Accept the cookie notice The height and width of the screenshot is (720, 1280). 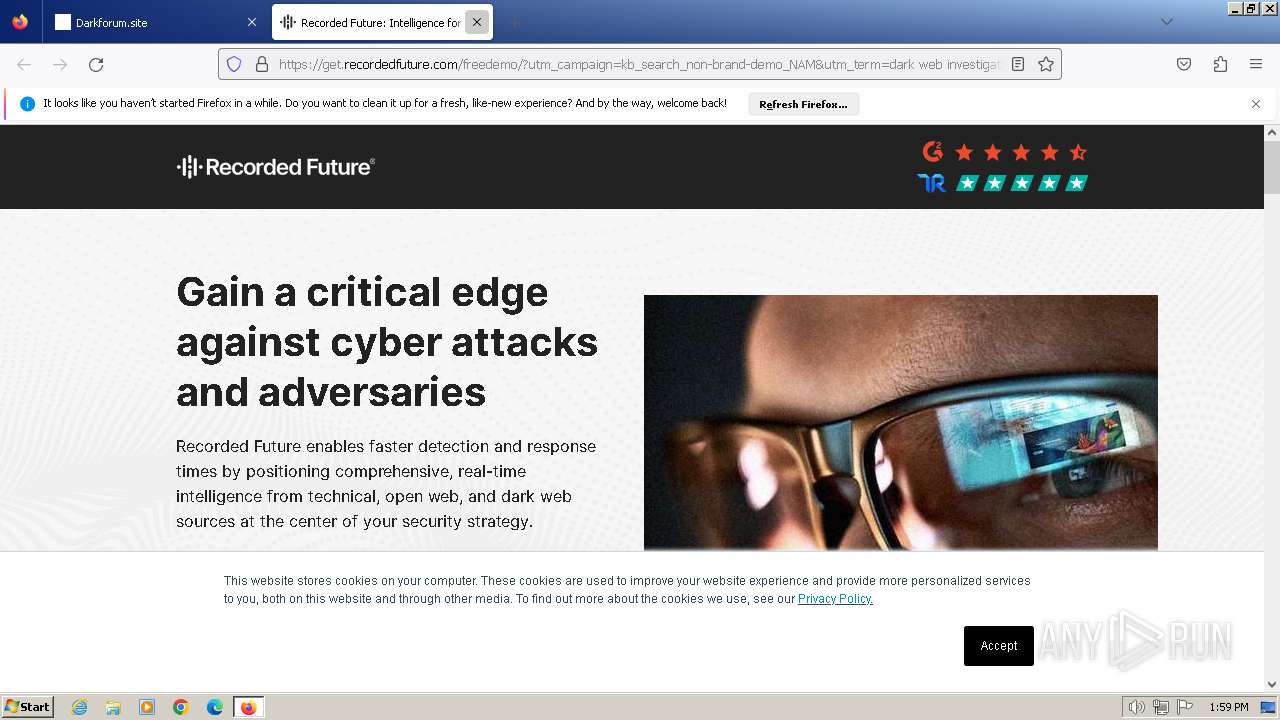pos(999,646)
